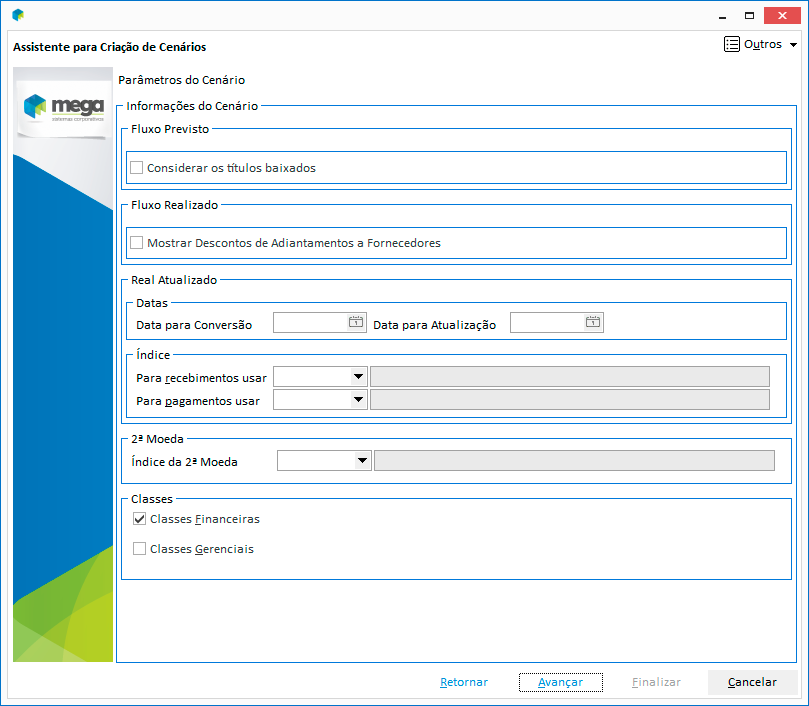Click the Retornar link
Image resolution: width=809 pixels, height=706 pixels.
point(464,682)
